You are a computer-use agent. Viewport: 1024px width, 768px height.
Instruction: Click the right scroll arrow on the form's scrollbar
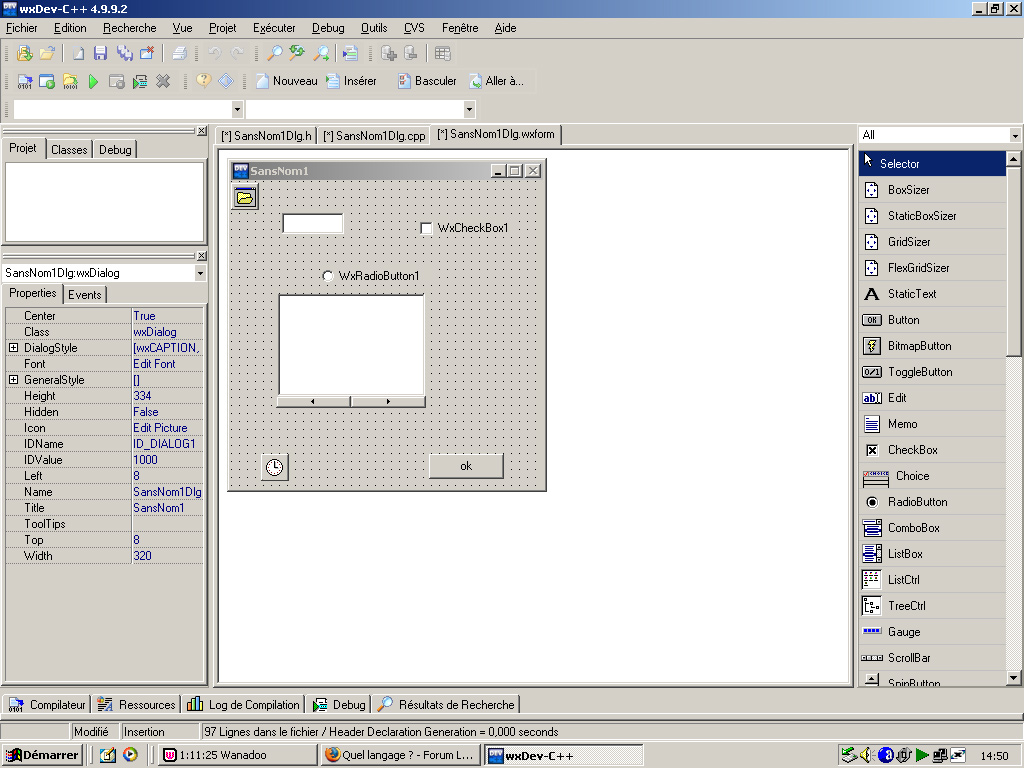point(388,402)
